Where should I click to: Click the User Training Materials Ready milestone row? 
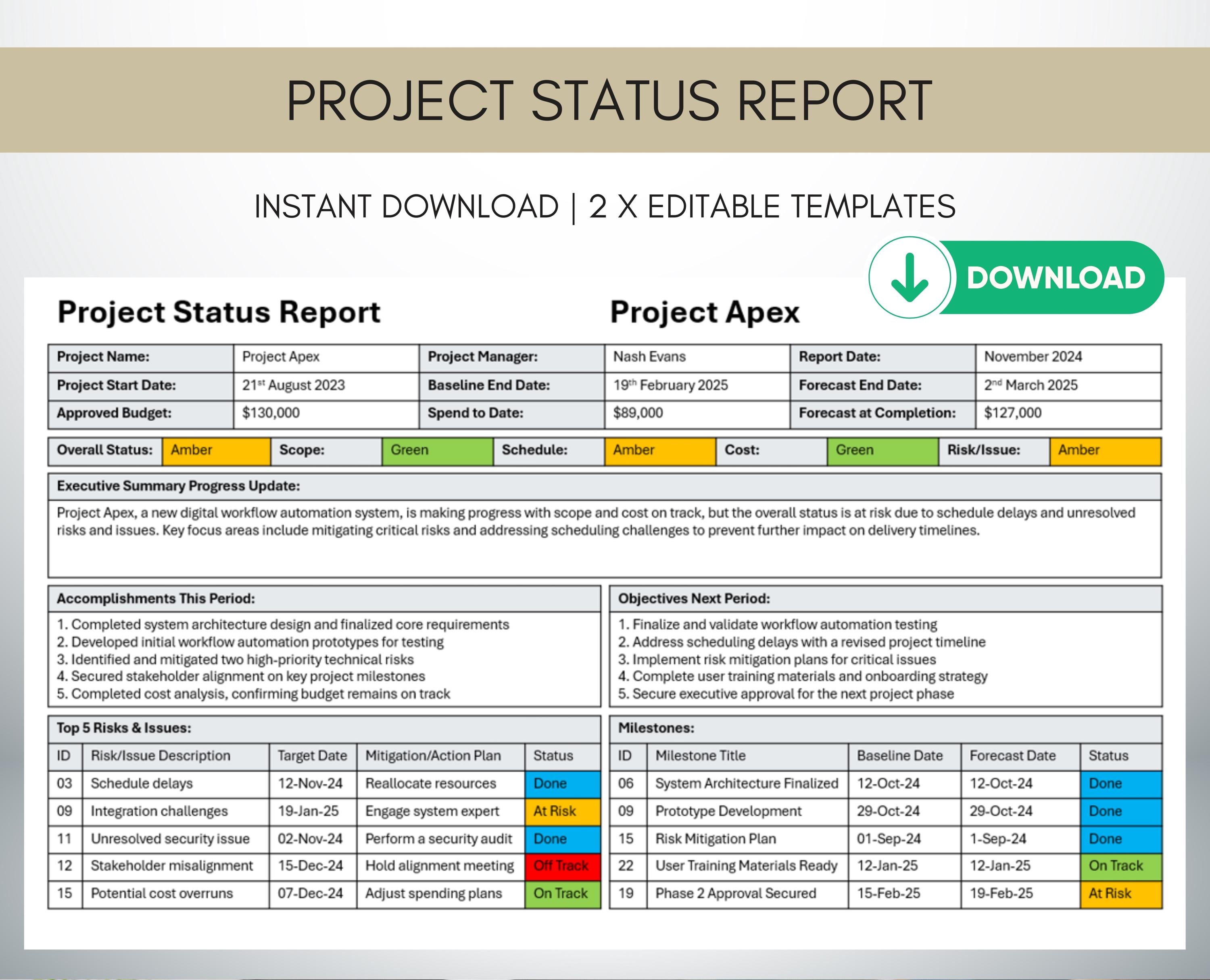pyautogui.click(x=747, y=865)
